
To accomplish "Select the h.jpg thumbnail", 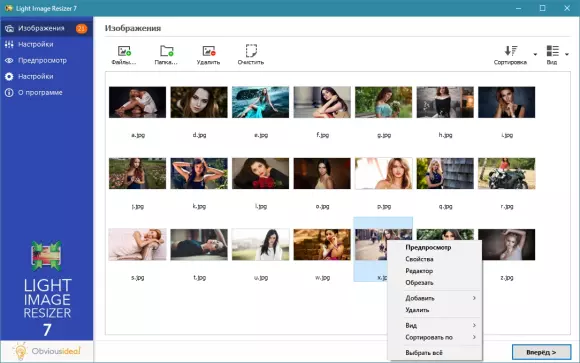I will 445,102.
